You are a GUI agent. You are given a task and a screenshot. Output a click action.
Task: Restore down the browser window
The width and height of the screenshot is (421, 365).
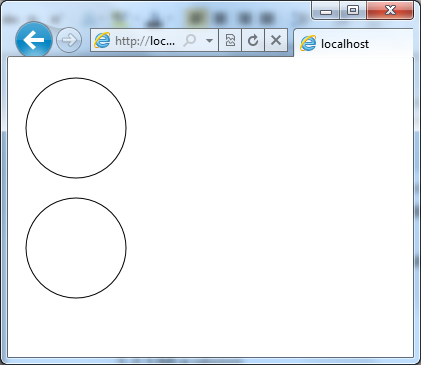point(353,11)
